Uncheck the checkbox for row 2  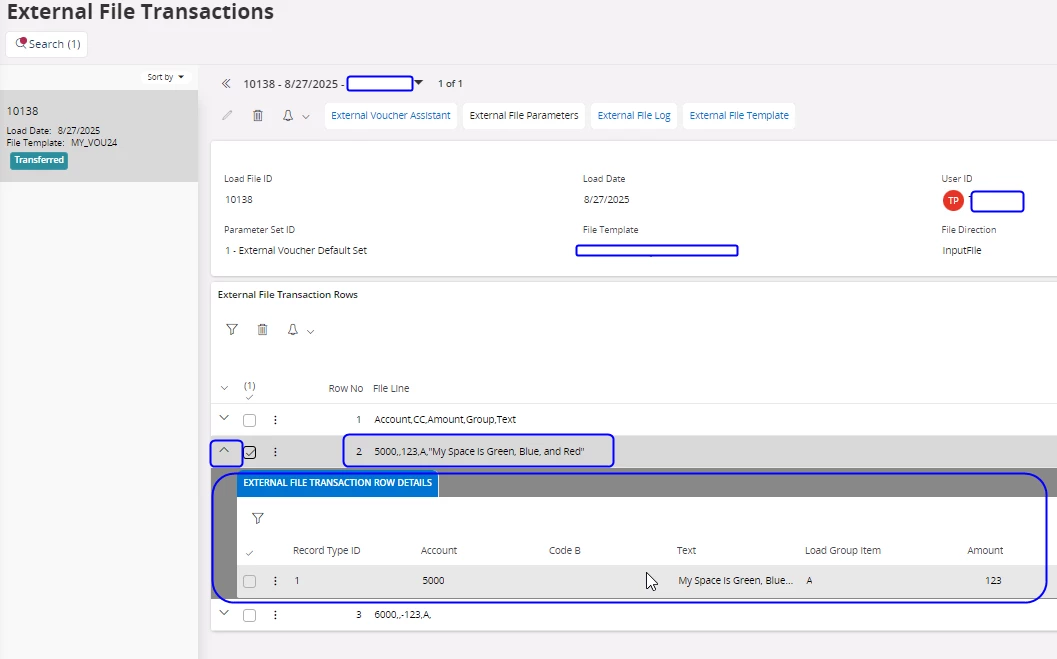[x=250, y=452]
